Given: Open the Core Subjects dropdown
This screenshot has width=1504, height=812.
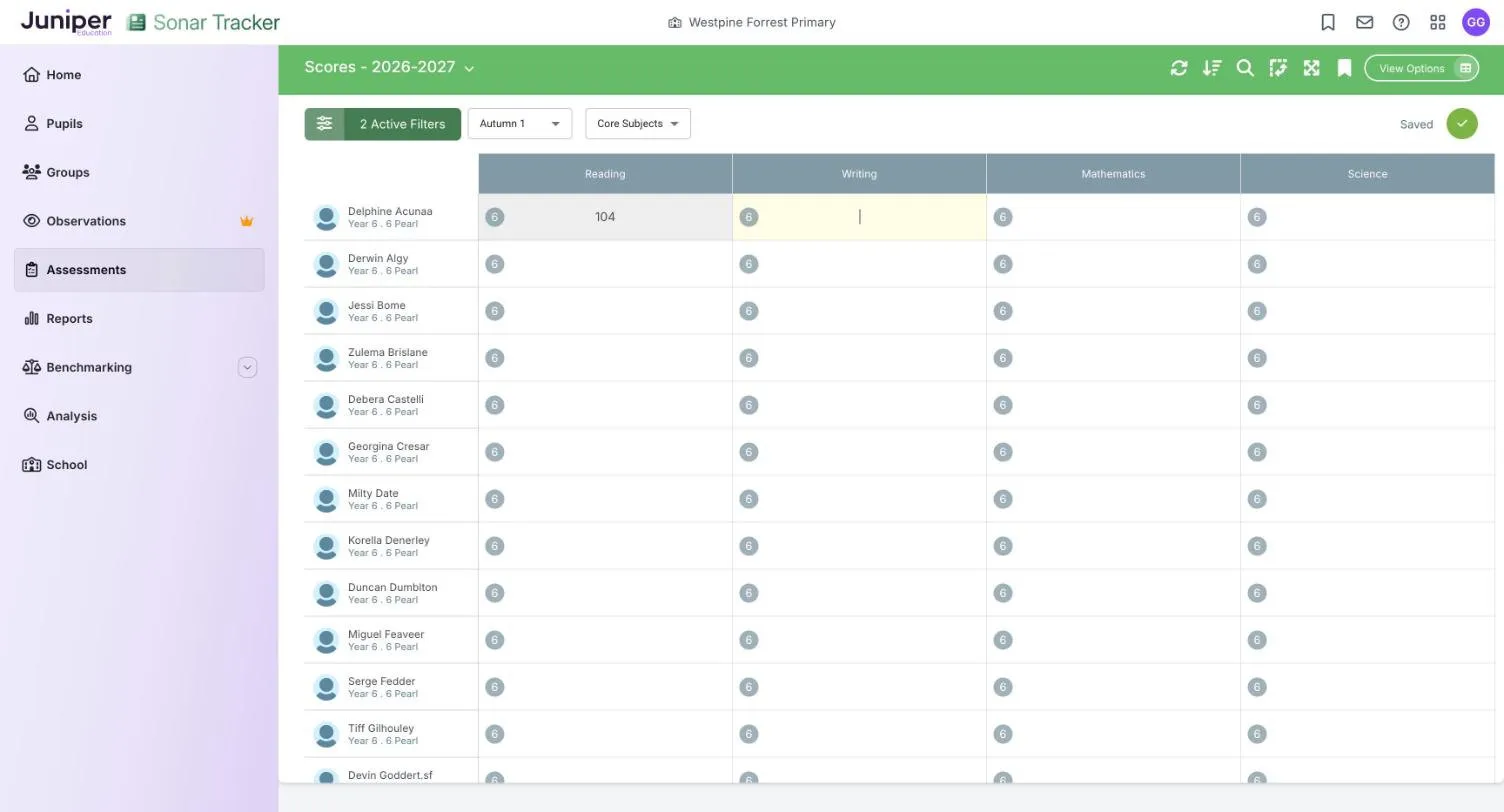Looking at the screenshot, I should (x=638, y=124).
